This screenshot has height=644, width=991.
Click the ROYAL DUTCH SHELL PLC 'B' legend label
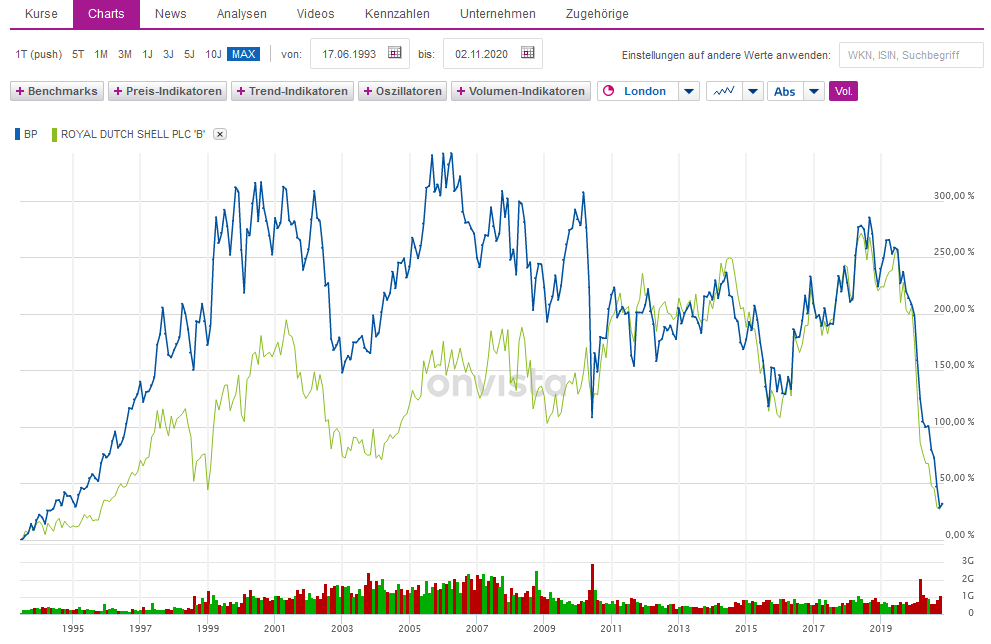(133, 134)
